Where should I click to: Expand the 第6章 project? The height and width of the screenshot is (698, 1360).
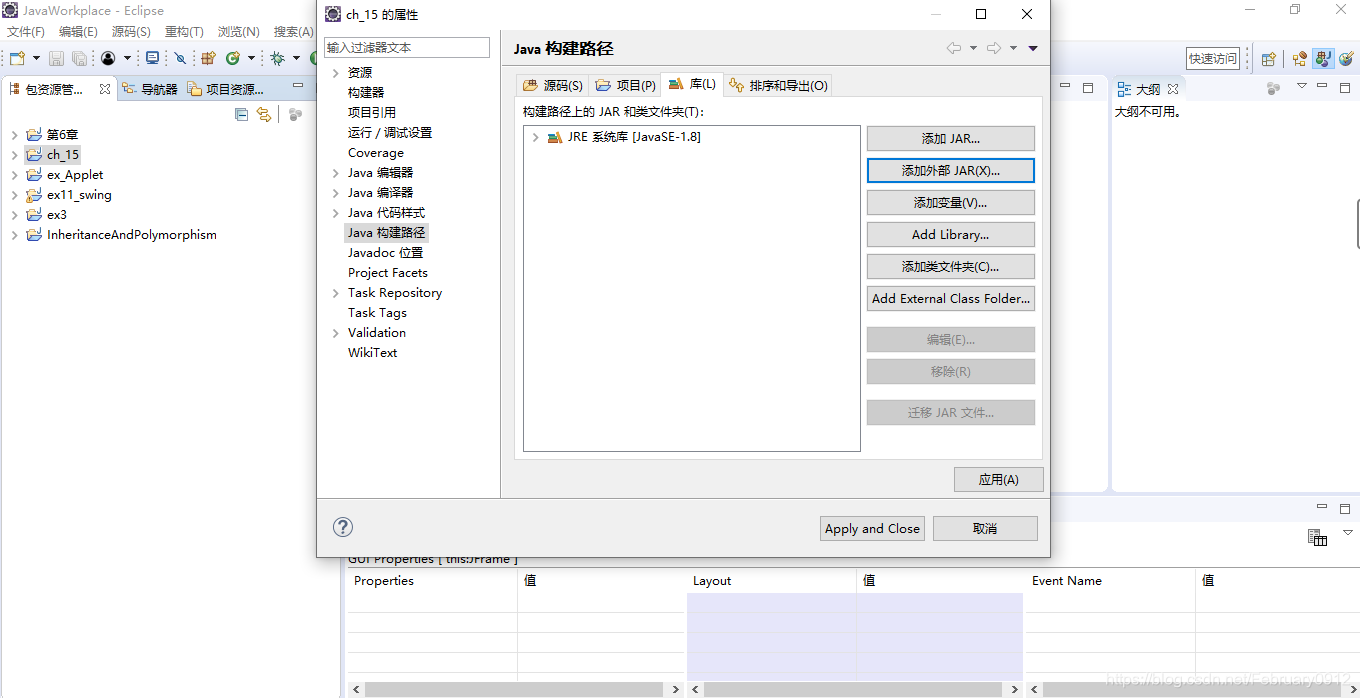point(14,135)
